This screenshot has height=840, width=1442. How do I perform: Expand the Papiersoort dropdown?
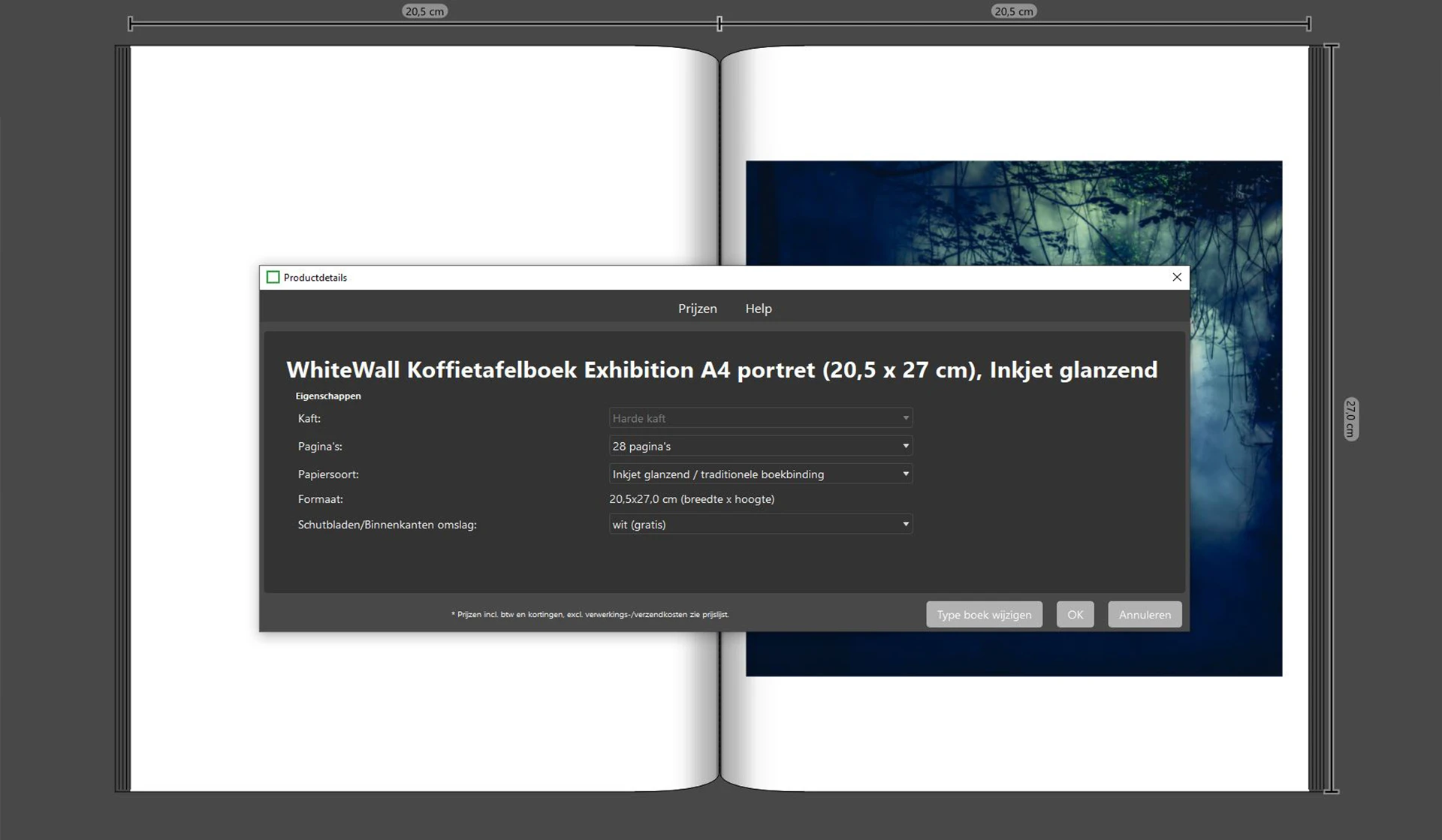point(760,474)
